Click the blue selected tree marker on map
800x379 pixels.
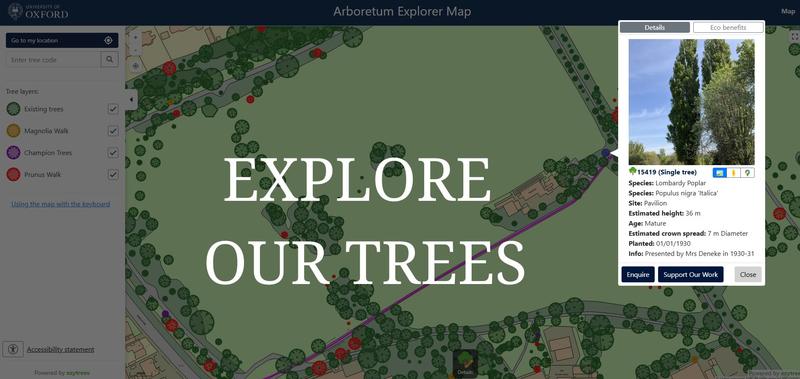[x=606, y=153]
